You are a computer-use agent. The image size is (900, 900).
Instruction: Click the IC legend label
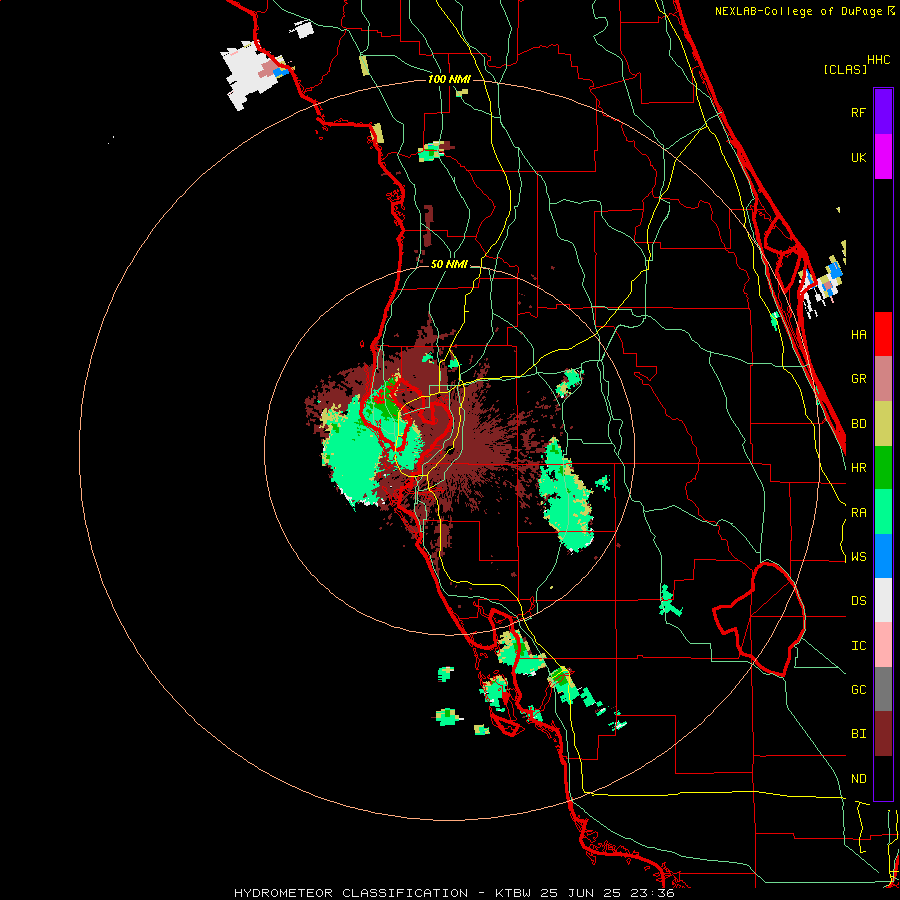pos(858,646)
